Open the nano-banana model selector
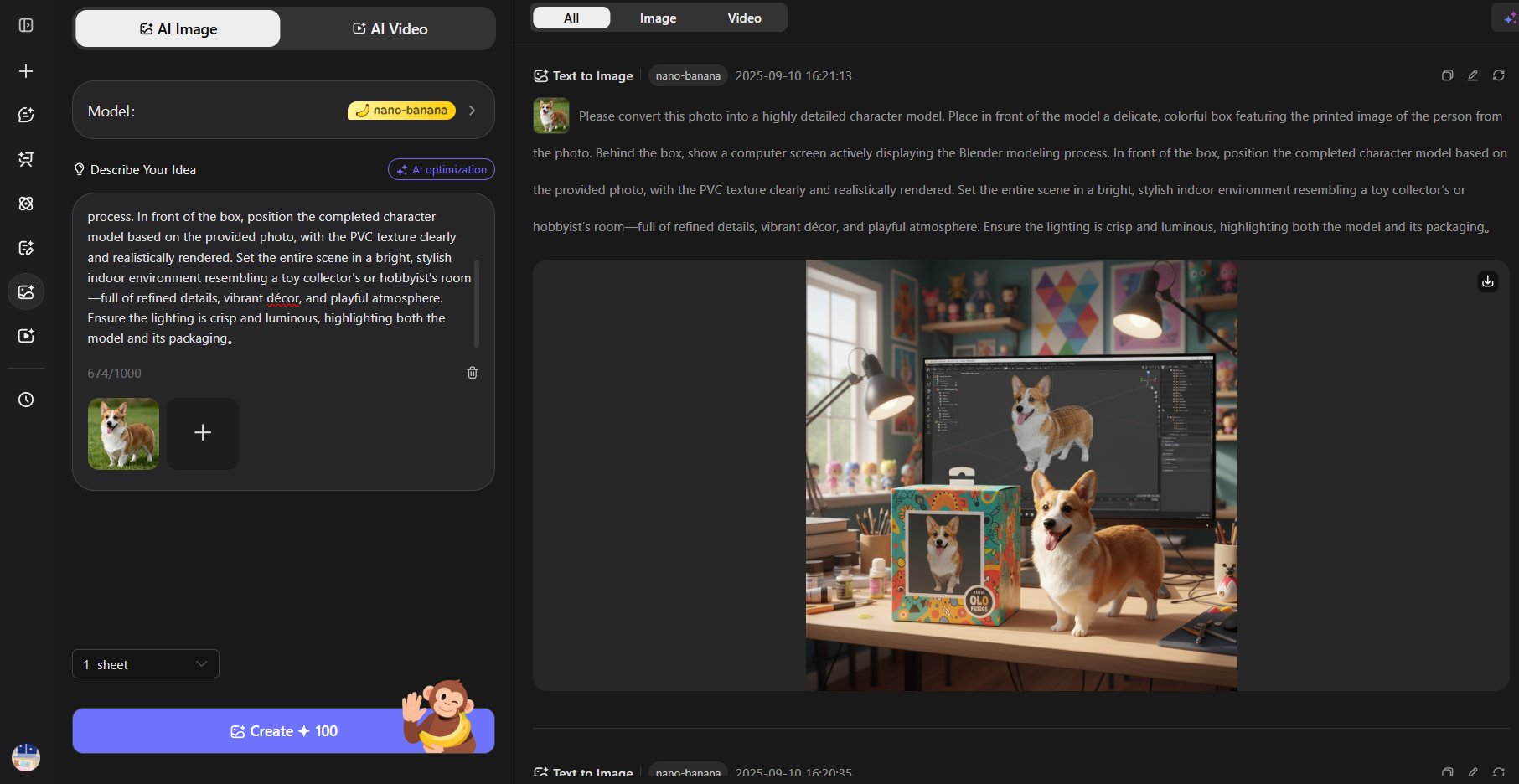The image size is (1519, 784). coord(283,110)
